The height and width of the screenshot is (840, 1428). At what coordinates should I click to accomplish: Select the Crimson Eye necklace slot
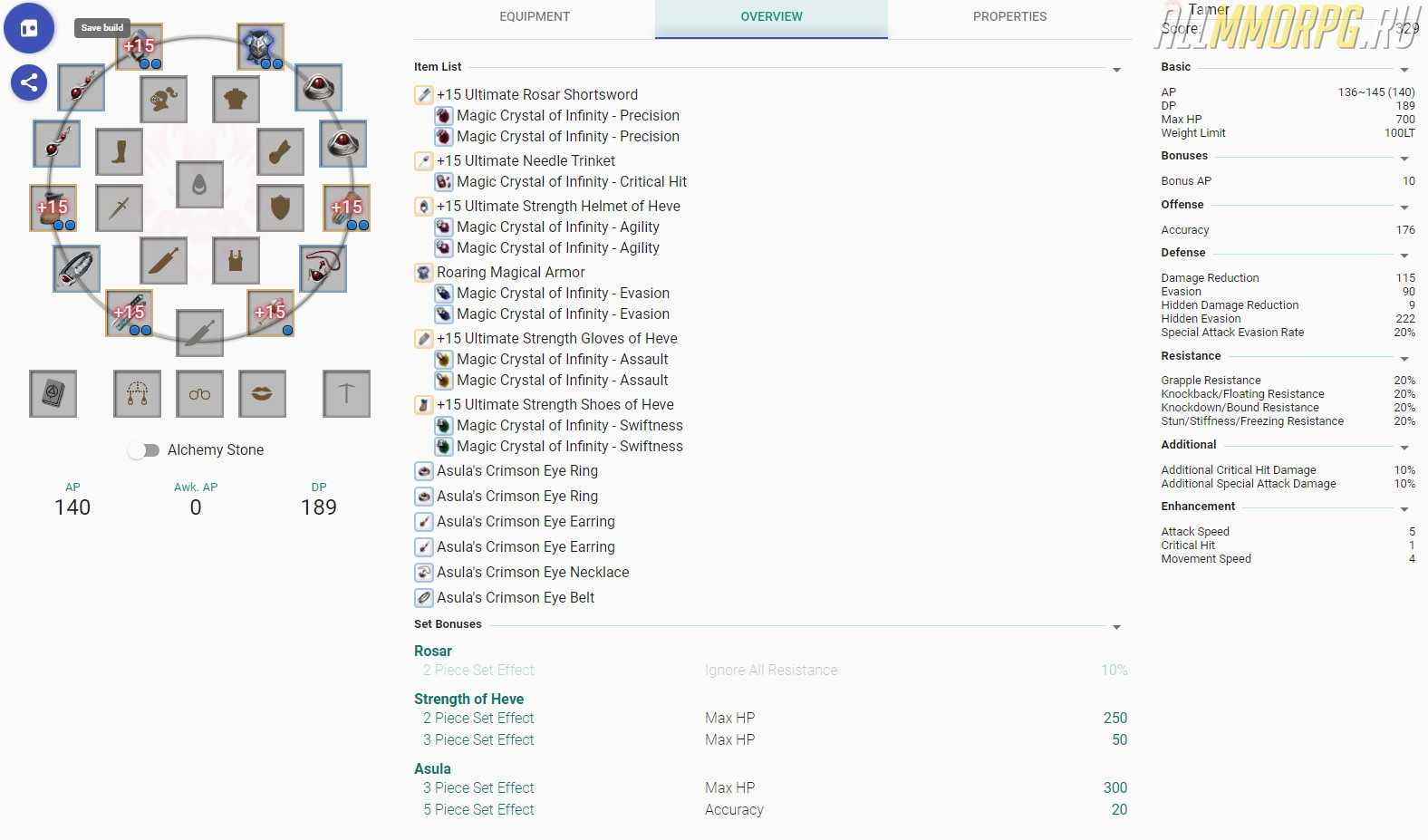coord(323,268)
